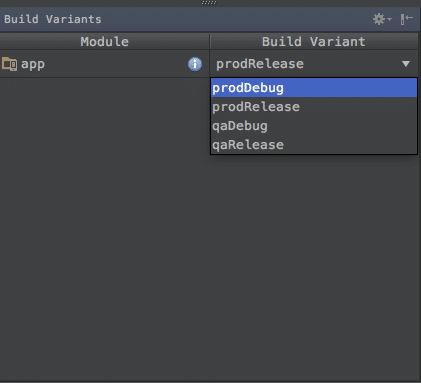Click the blank title bar space left of the gear
The width and height of the screenshot is (421, 383).
point(237,19)
